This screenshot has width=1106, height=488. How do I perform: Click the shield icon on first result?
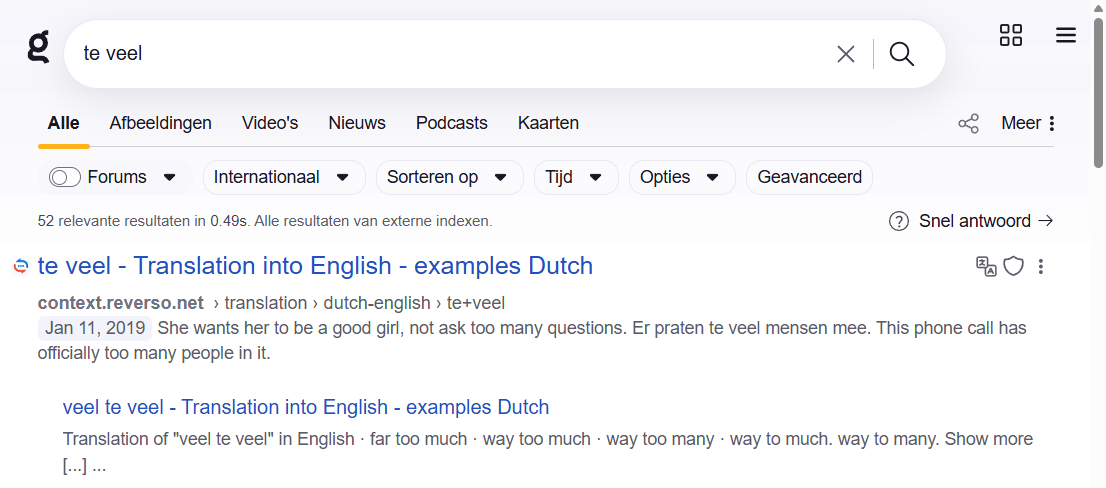coord(1014,266)
